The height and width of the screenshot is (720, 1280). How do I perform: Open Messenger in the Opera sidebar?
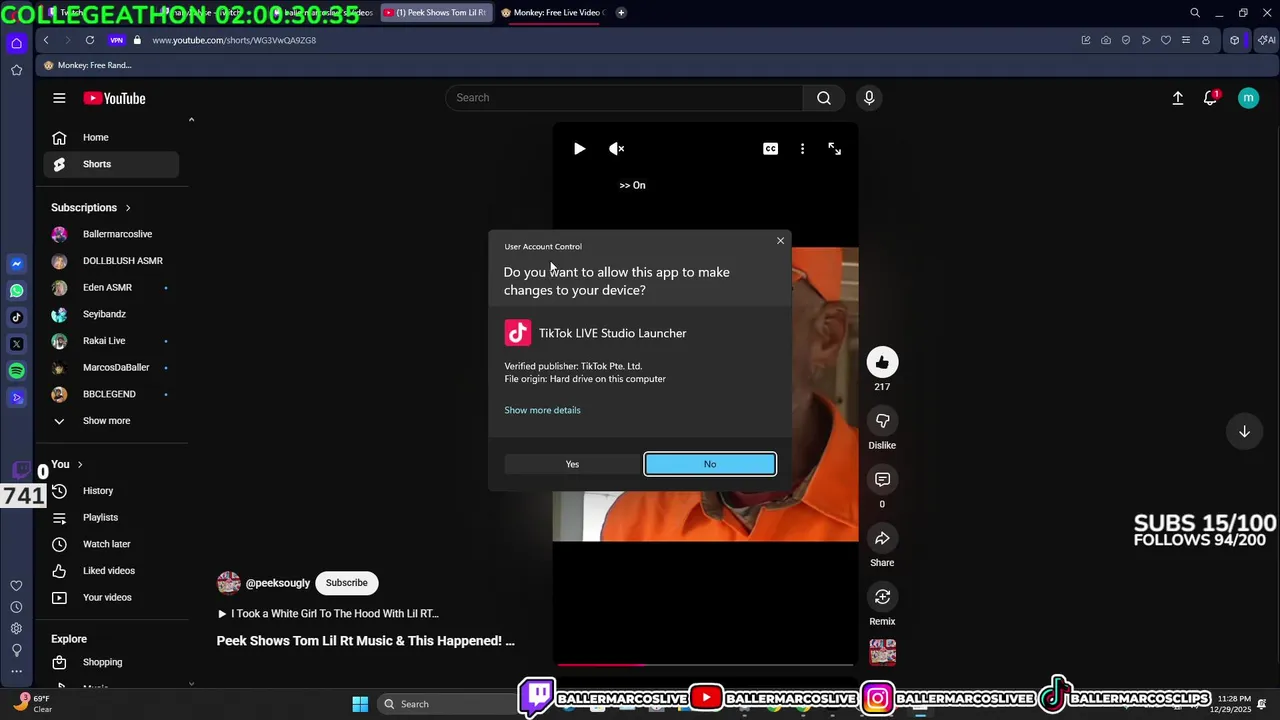tap(16, 264)
